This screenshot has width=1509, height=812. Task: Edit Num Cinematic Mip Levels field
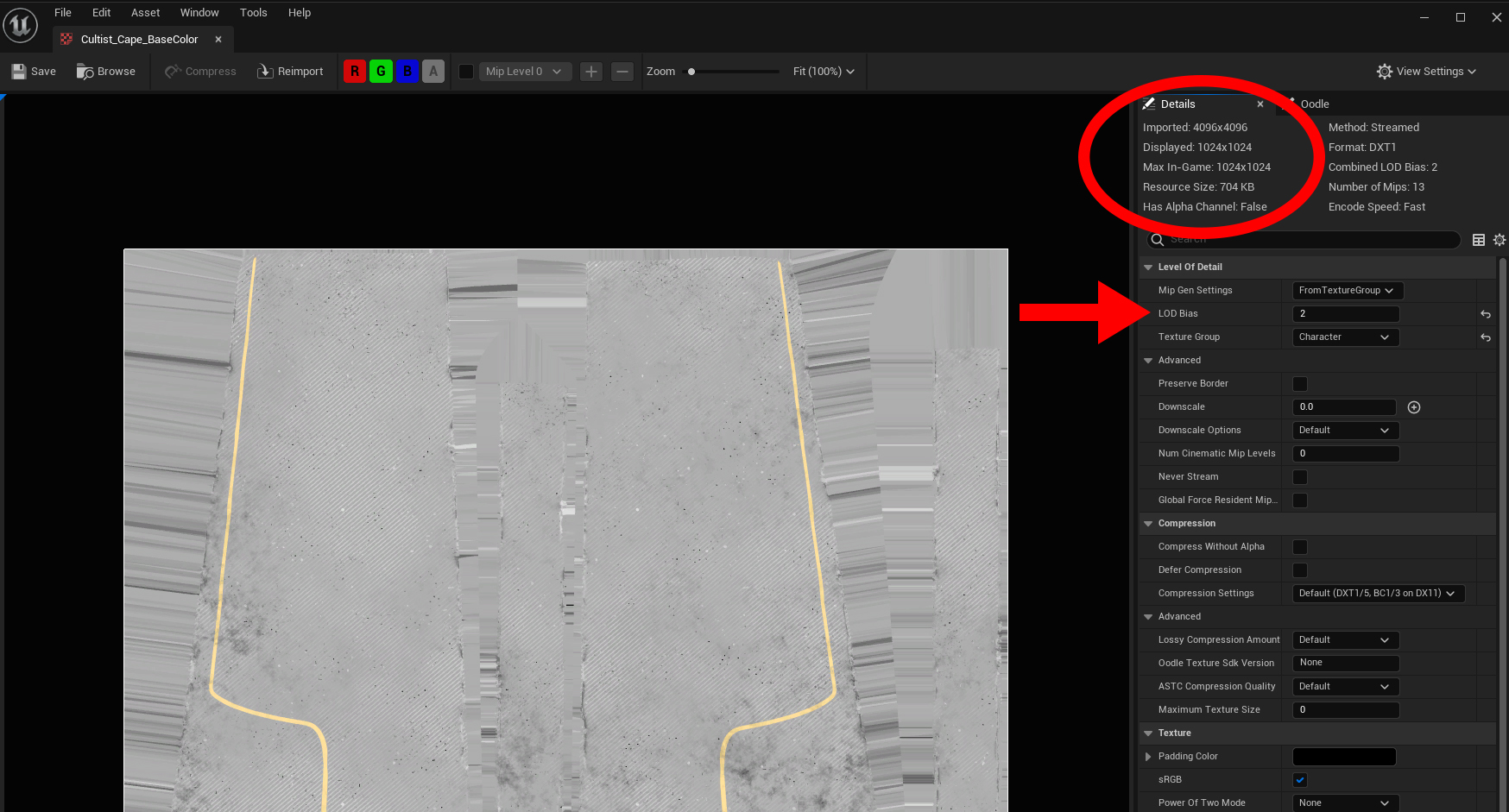(1346, 454)
